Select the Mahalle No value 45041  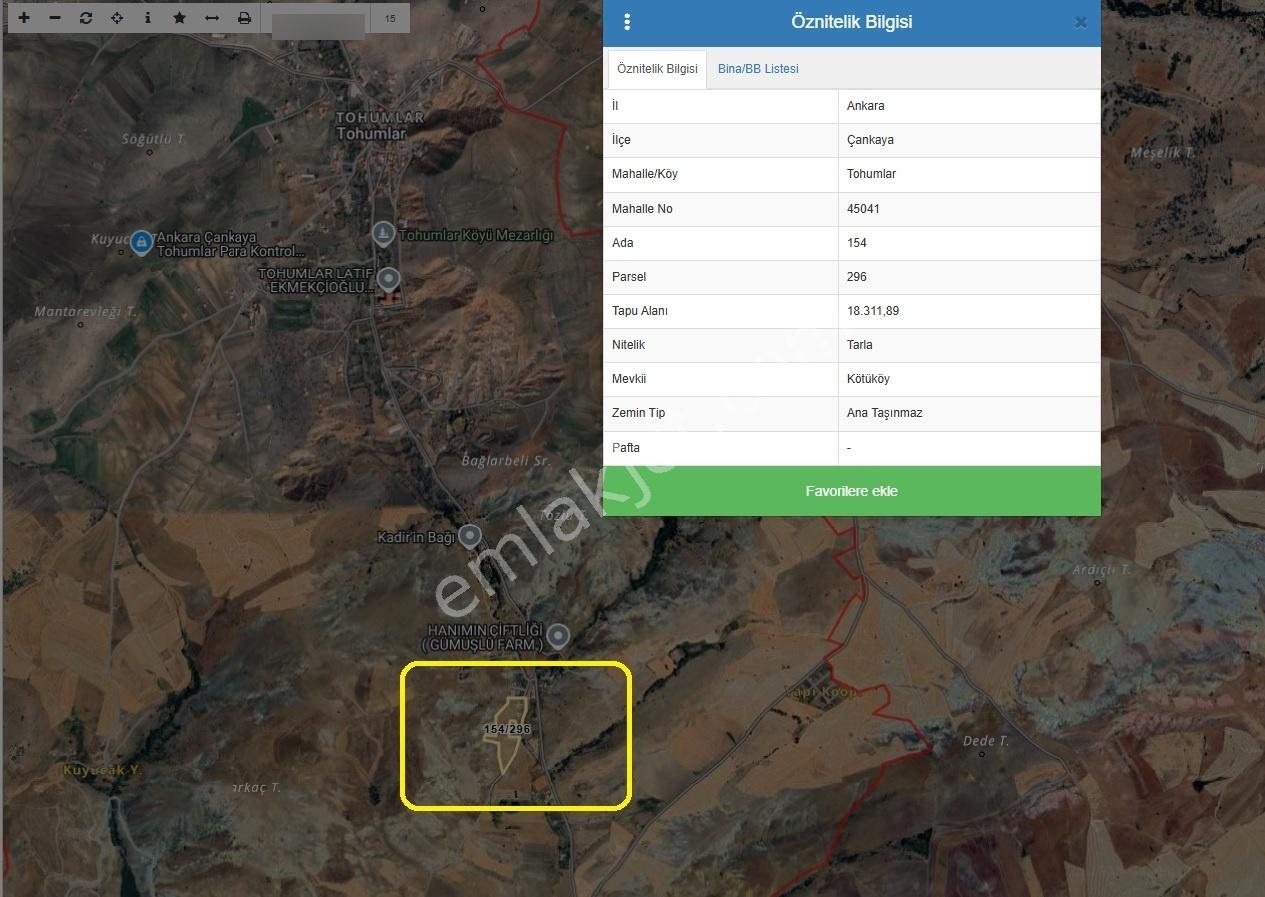[864, 209]
